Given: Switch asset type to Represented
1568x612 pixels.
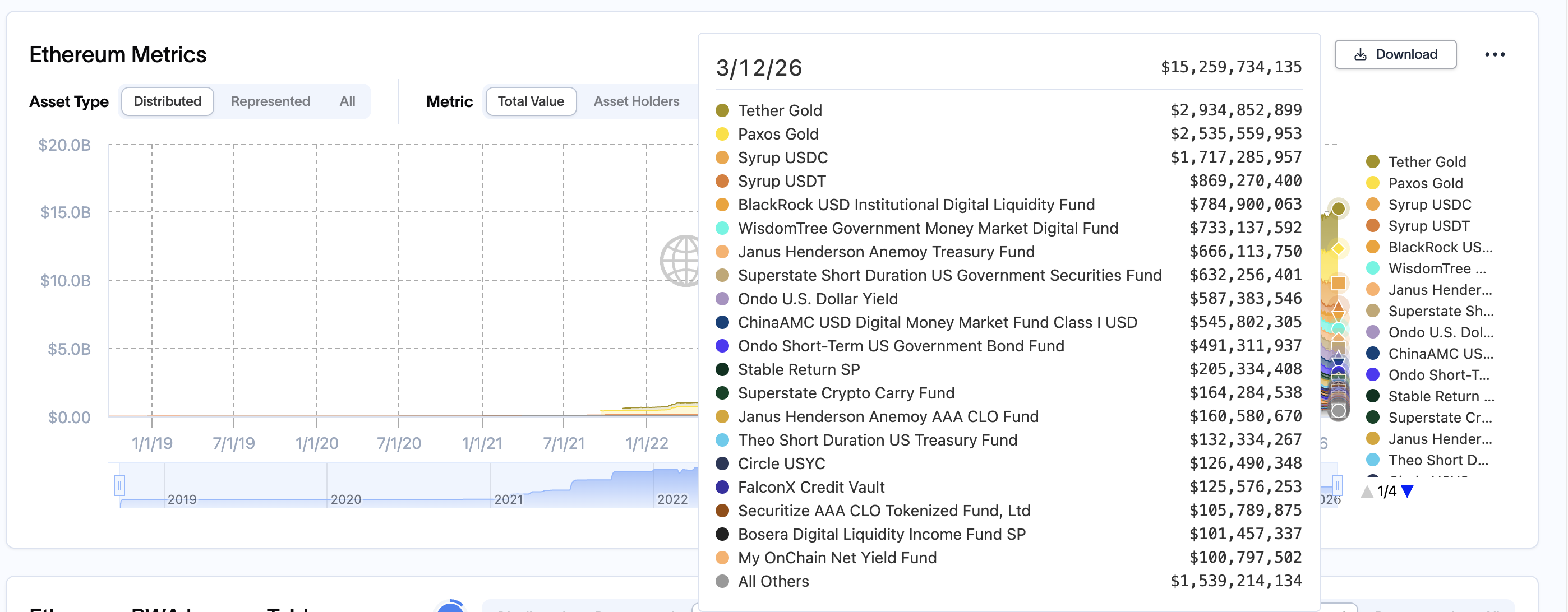Looking at the screenshot, I should [270, 101].
